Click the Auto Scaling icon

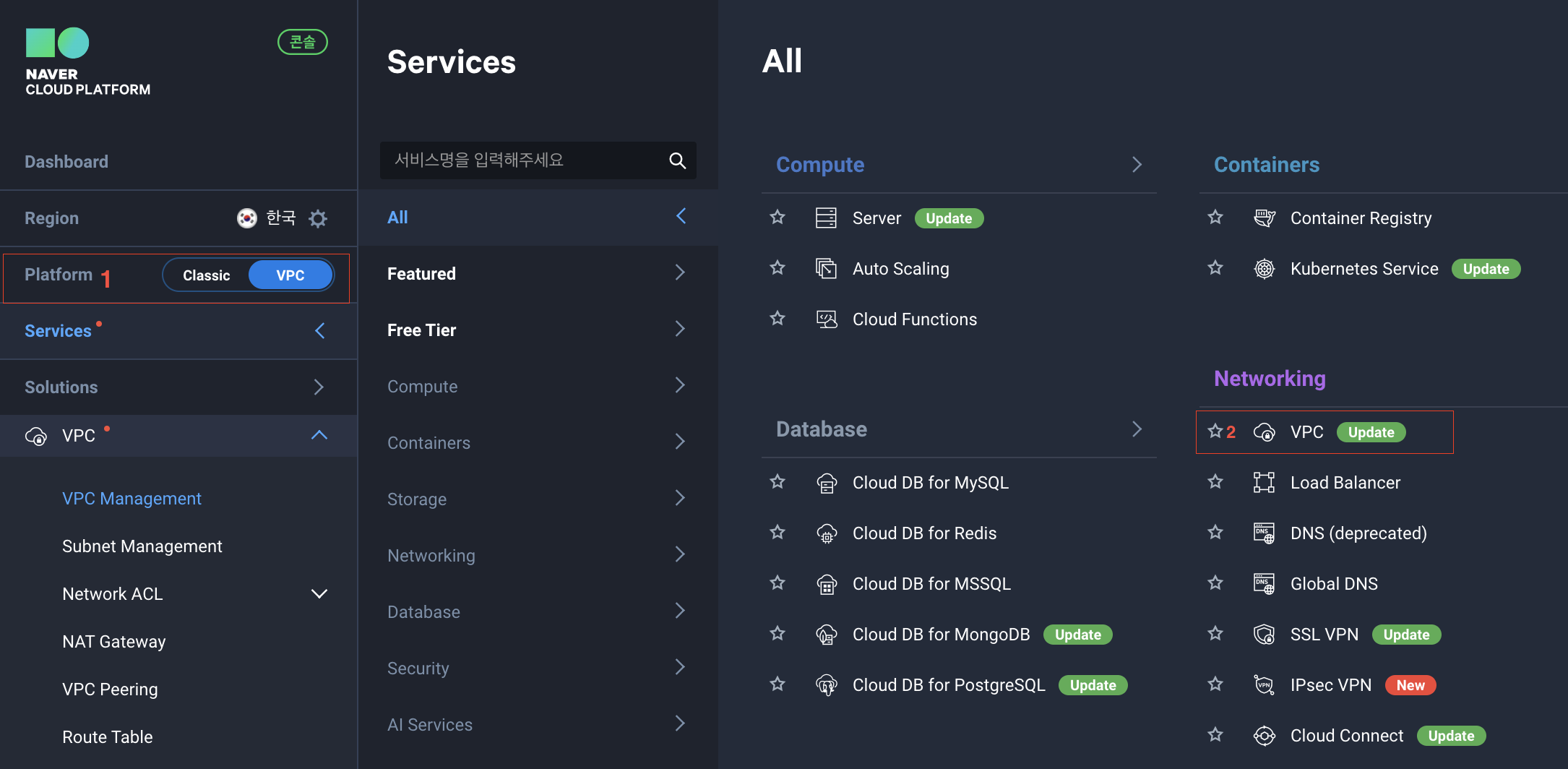click(826, 268)
